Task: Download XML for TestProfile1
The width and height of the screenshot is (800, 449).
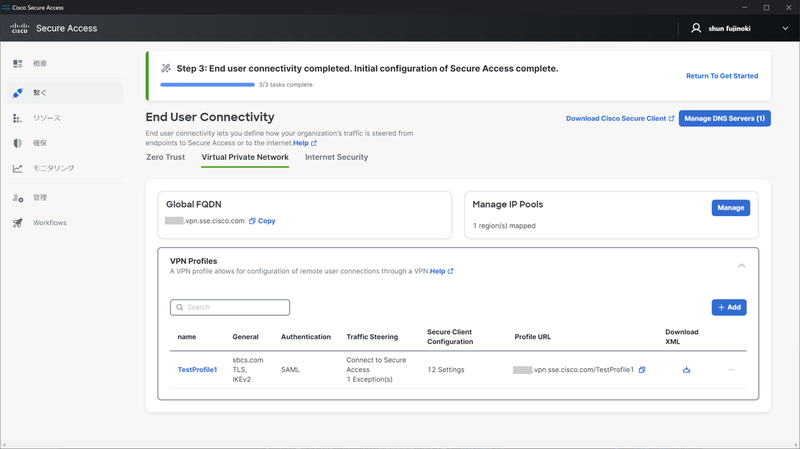Action: 686,369
